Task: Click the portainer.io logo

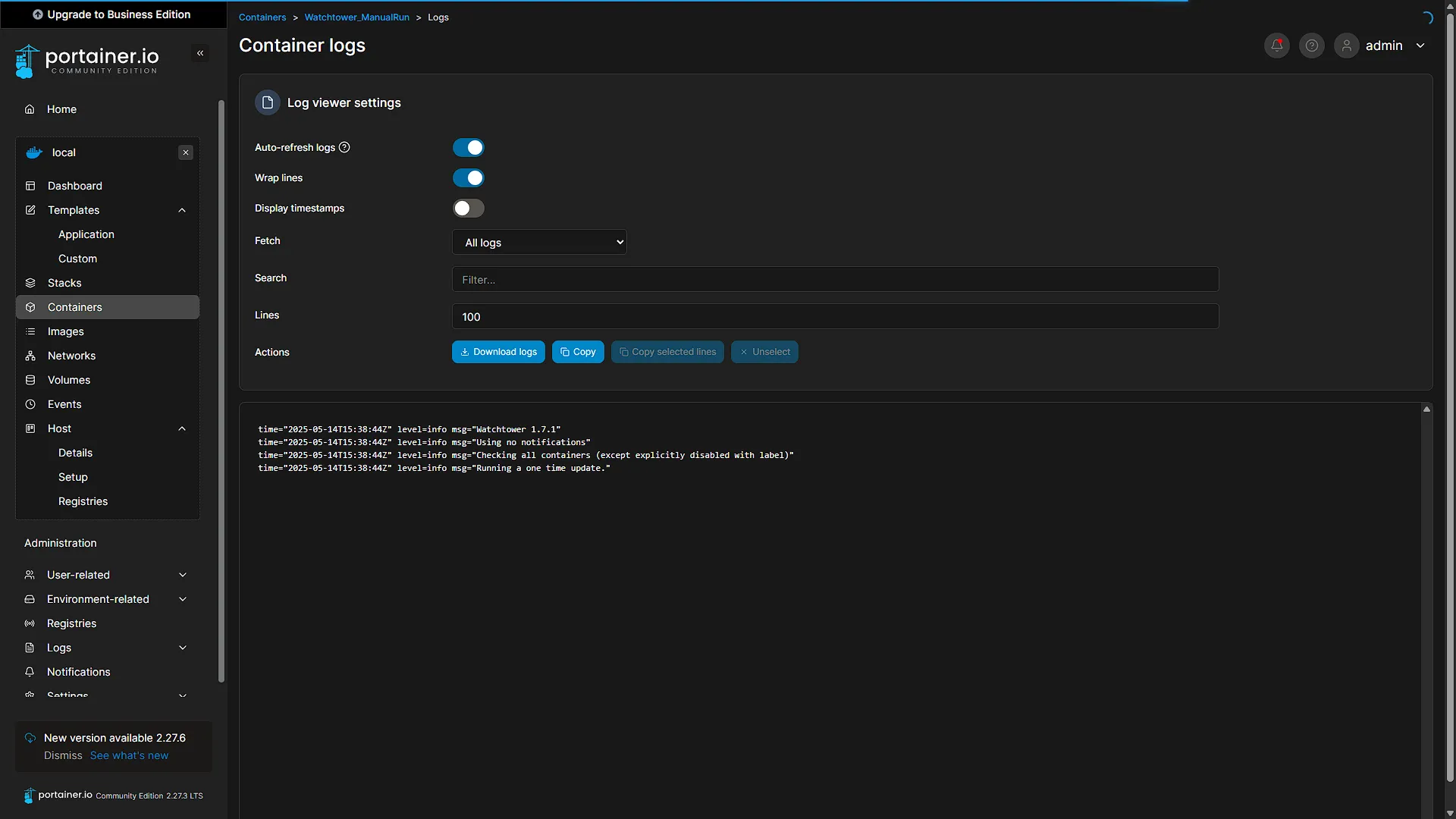Action: click(x=87, y=61)
